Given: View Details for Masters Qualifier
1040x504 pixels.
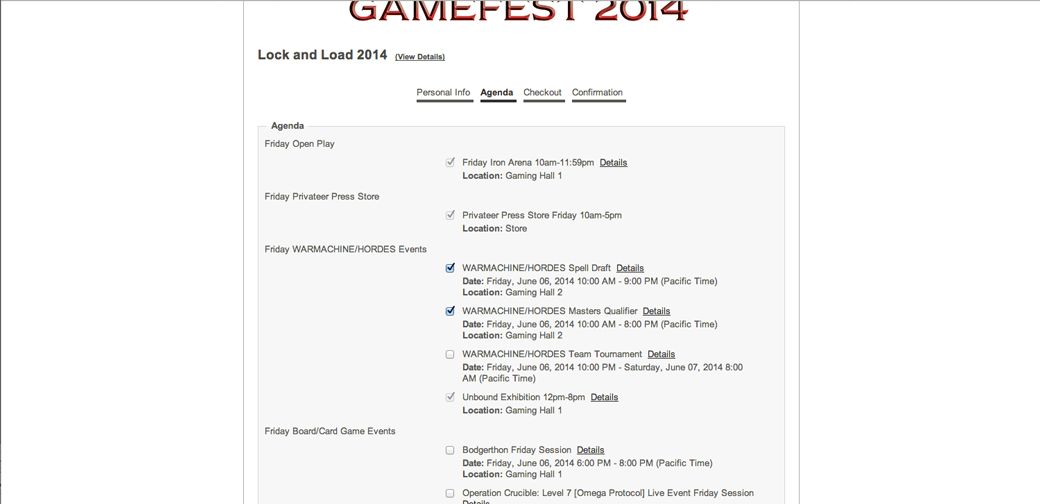Looking at the screenshot, I should pyautogui.click(x=656, y=312).
